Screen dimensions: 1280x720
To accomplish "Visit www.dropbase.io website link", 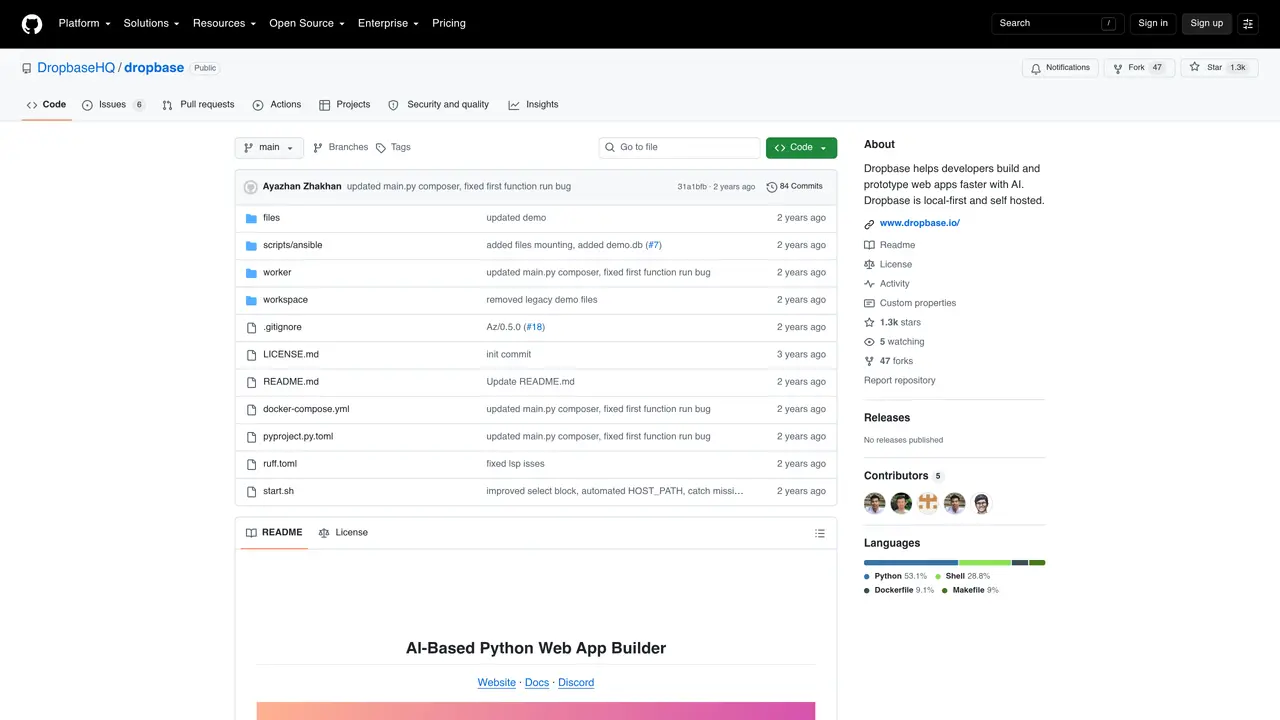I will [920, 223].
